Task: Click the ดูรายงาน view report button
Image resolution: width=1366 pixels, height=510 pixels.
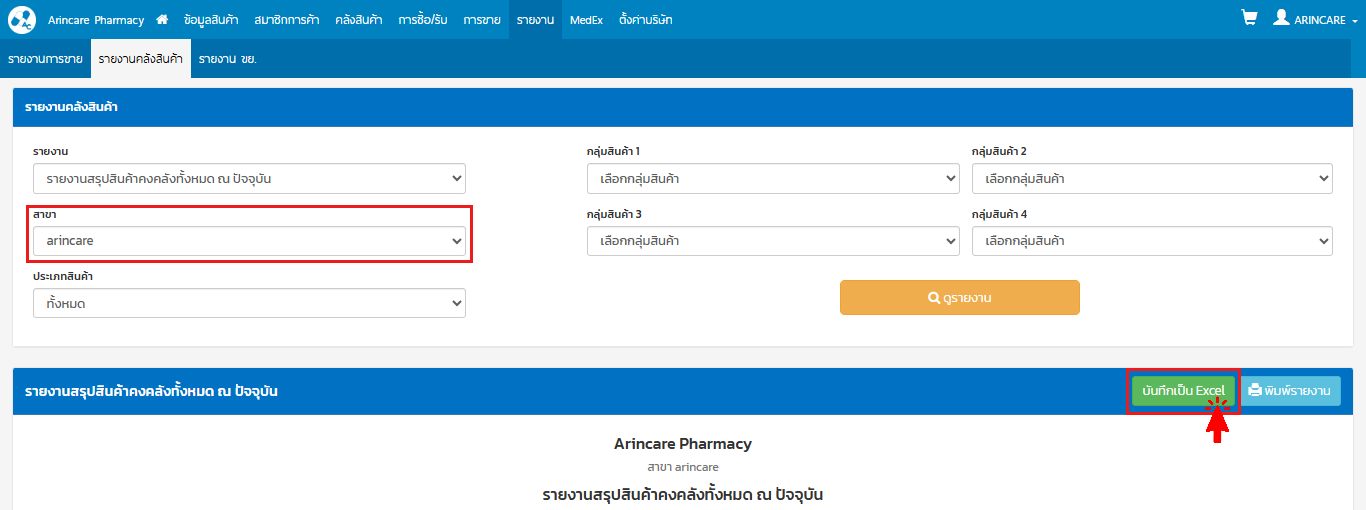Action: pyautogui.click(x=959, y=298)
